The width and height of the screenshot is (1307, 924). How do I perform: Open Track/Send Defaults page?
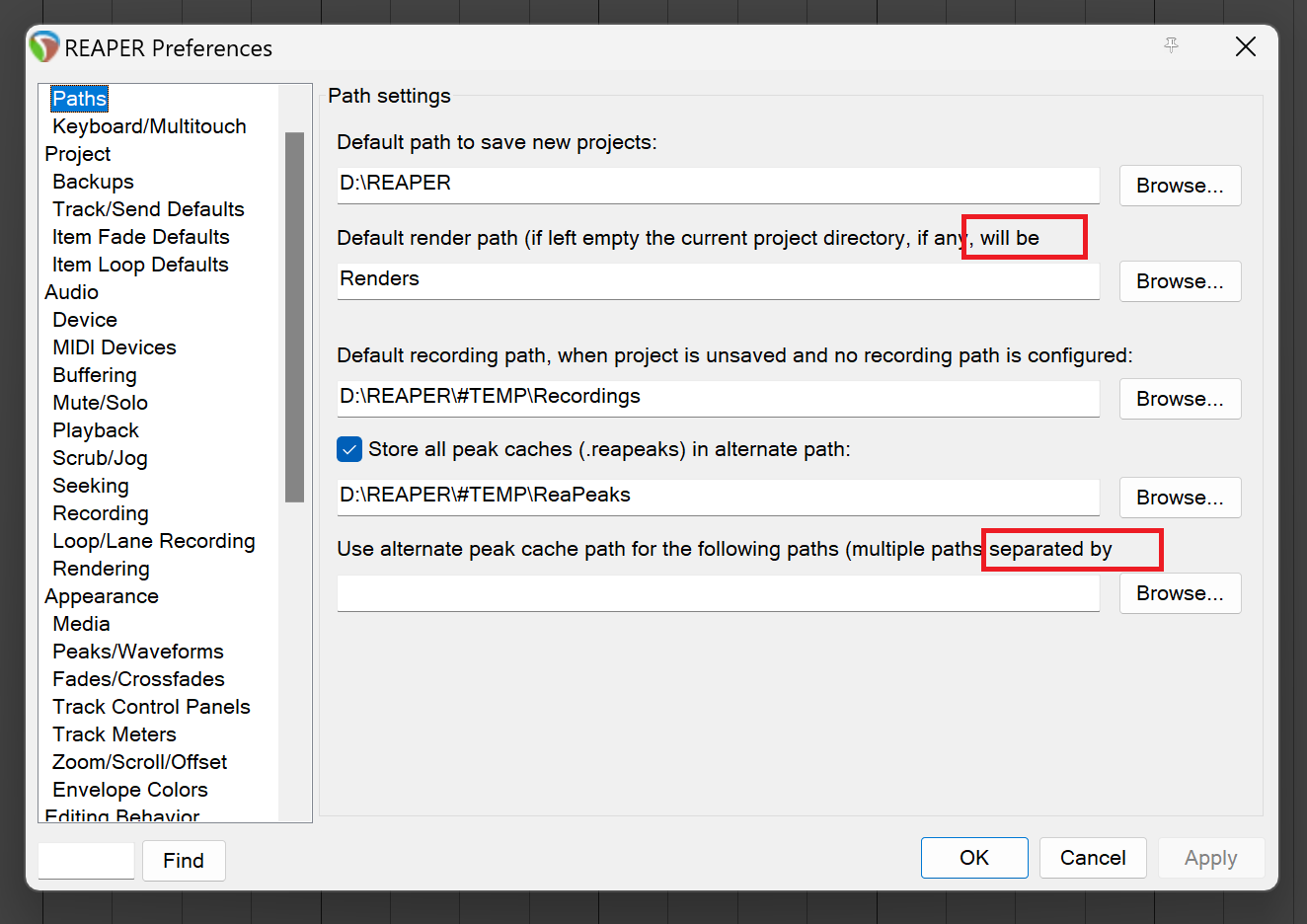point(148,209)
